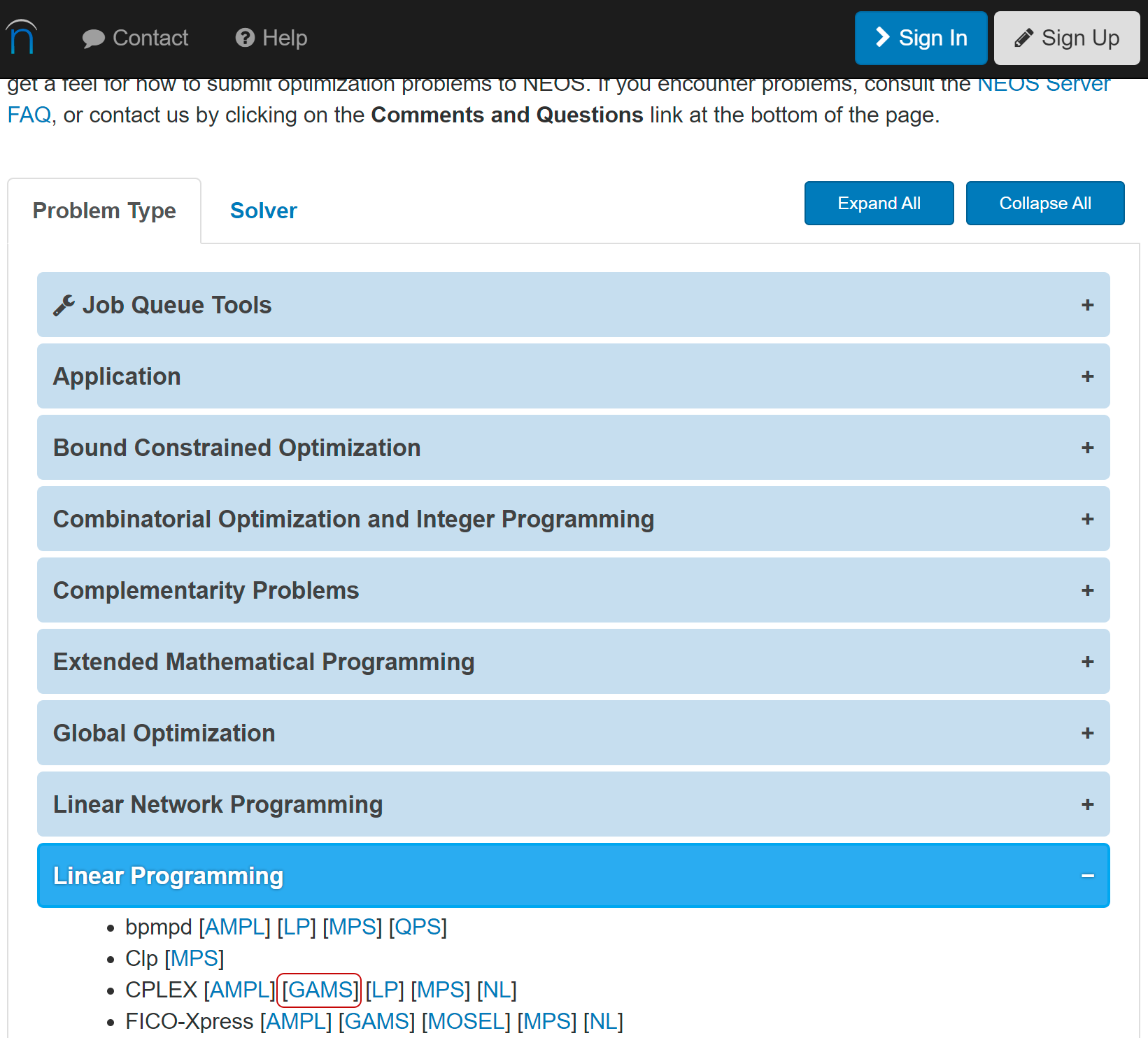
Task: Open the NEOS Server link
Action: 1043,85
